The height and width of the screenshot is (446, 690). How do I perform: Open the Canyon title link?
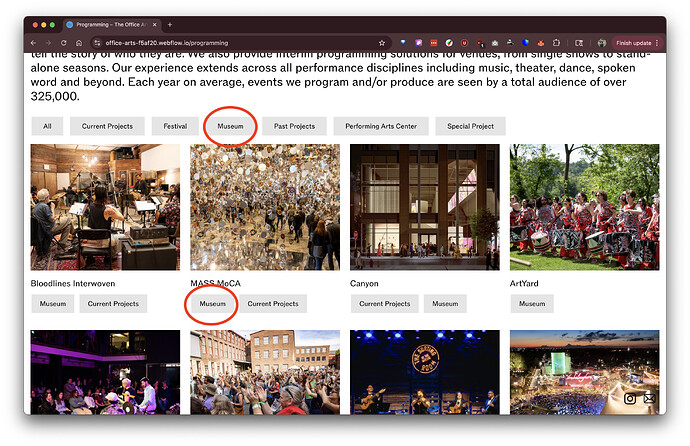[x=364, y=284]
